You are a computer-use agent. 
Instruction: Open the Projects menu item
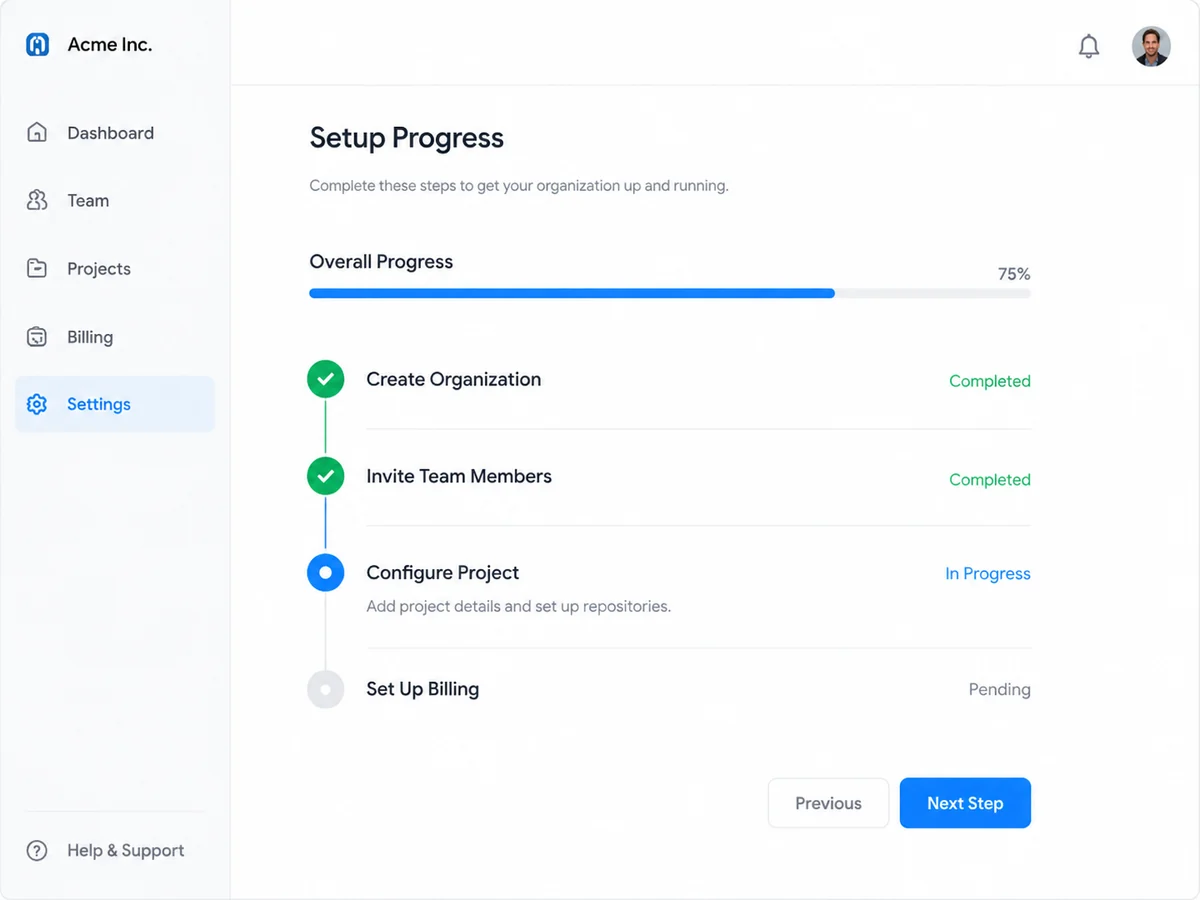115,269
